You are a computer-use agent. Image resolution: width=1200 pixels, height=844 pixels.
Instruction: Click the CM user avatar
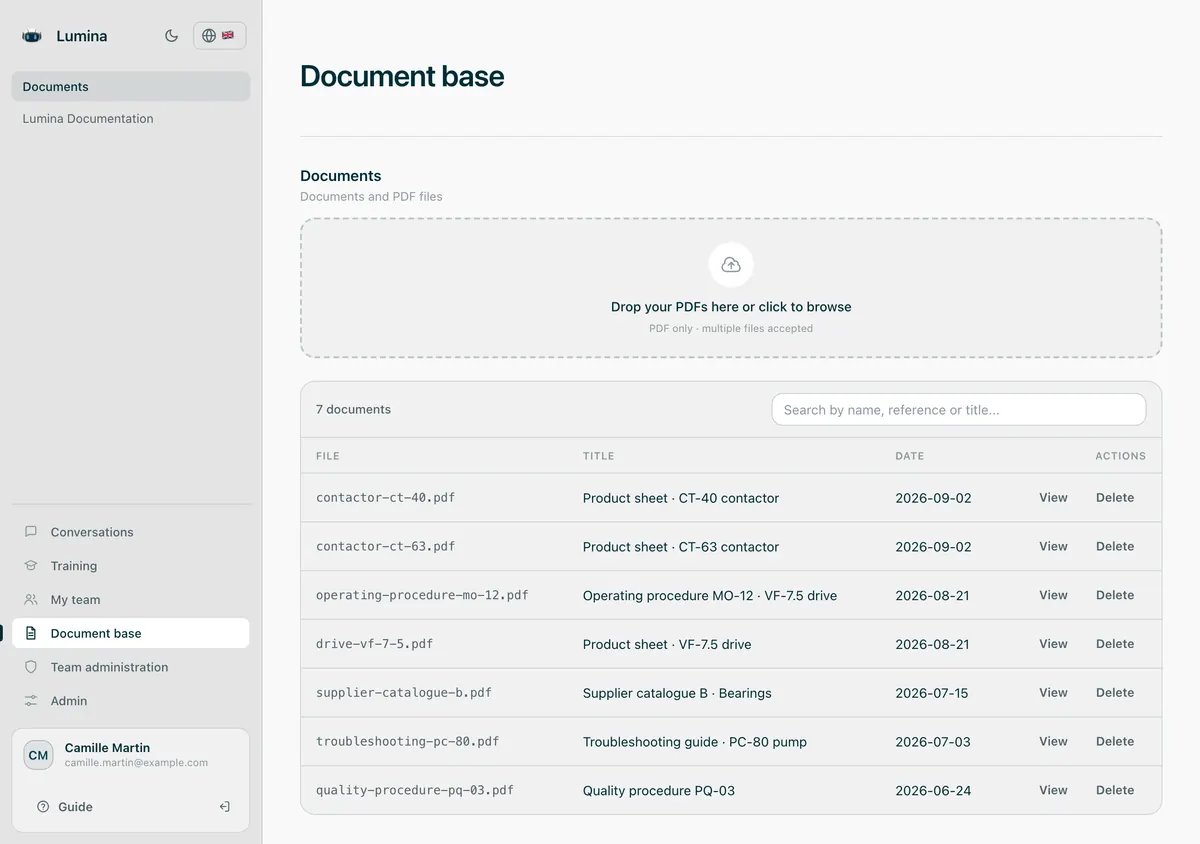point(38,755)
